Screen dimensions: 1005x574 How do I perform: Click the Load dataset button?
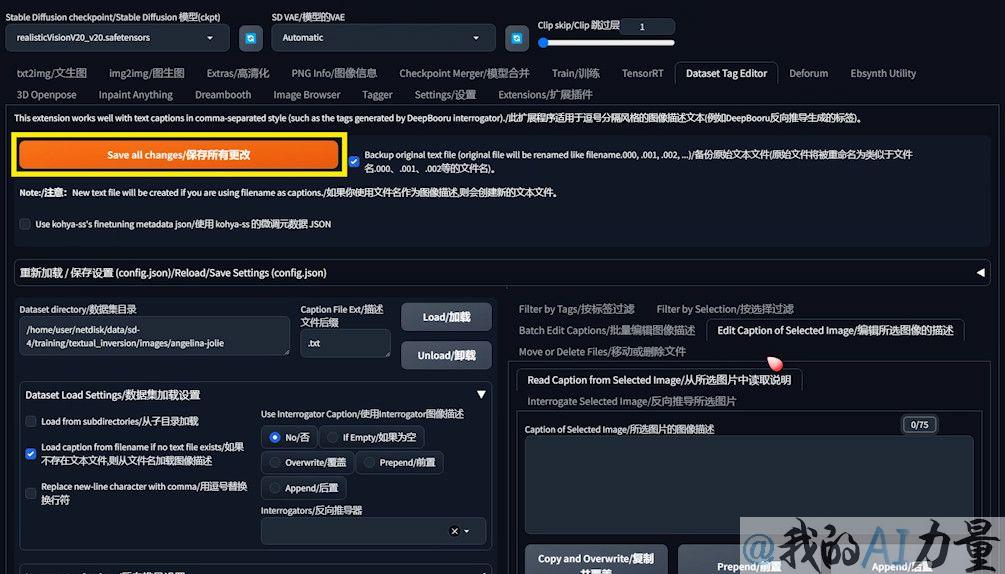(446, 317)
